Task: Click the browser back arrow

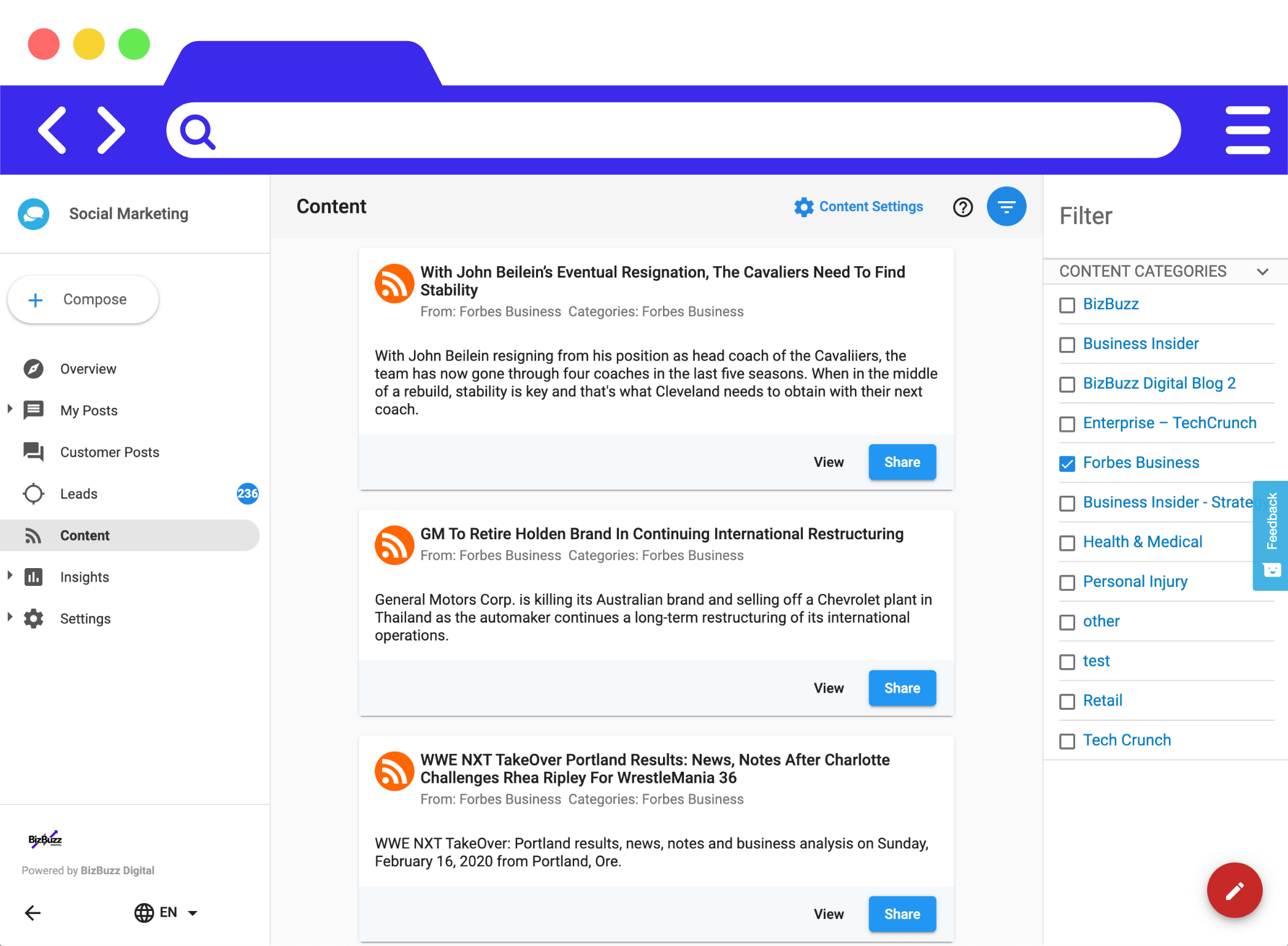Action: [x=52, y=130]
